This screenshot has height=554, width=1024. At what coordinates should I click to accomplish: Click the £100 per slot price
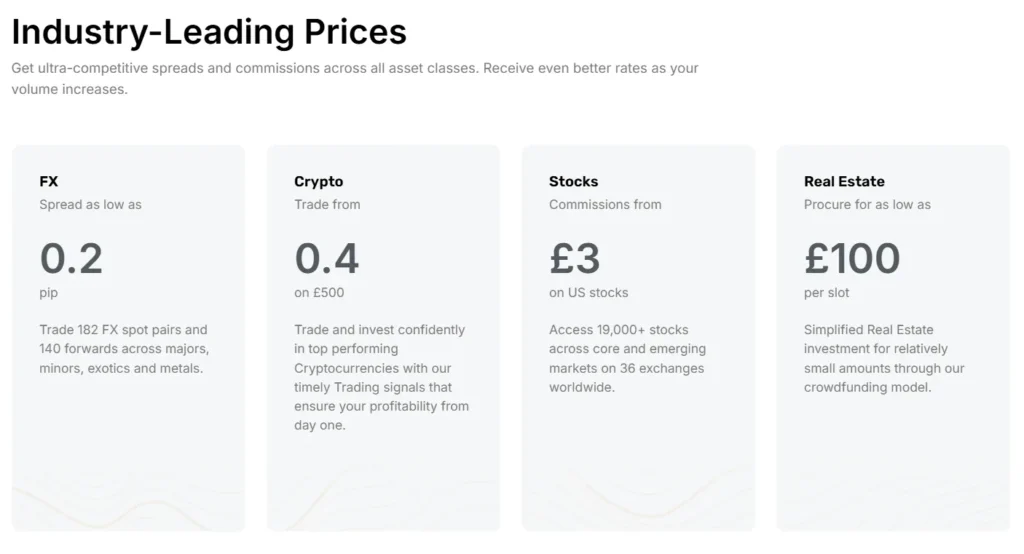click(852, 258)
